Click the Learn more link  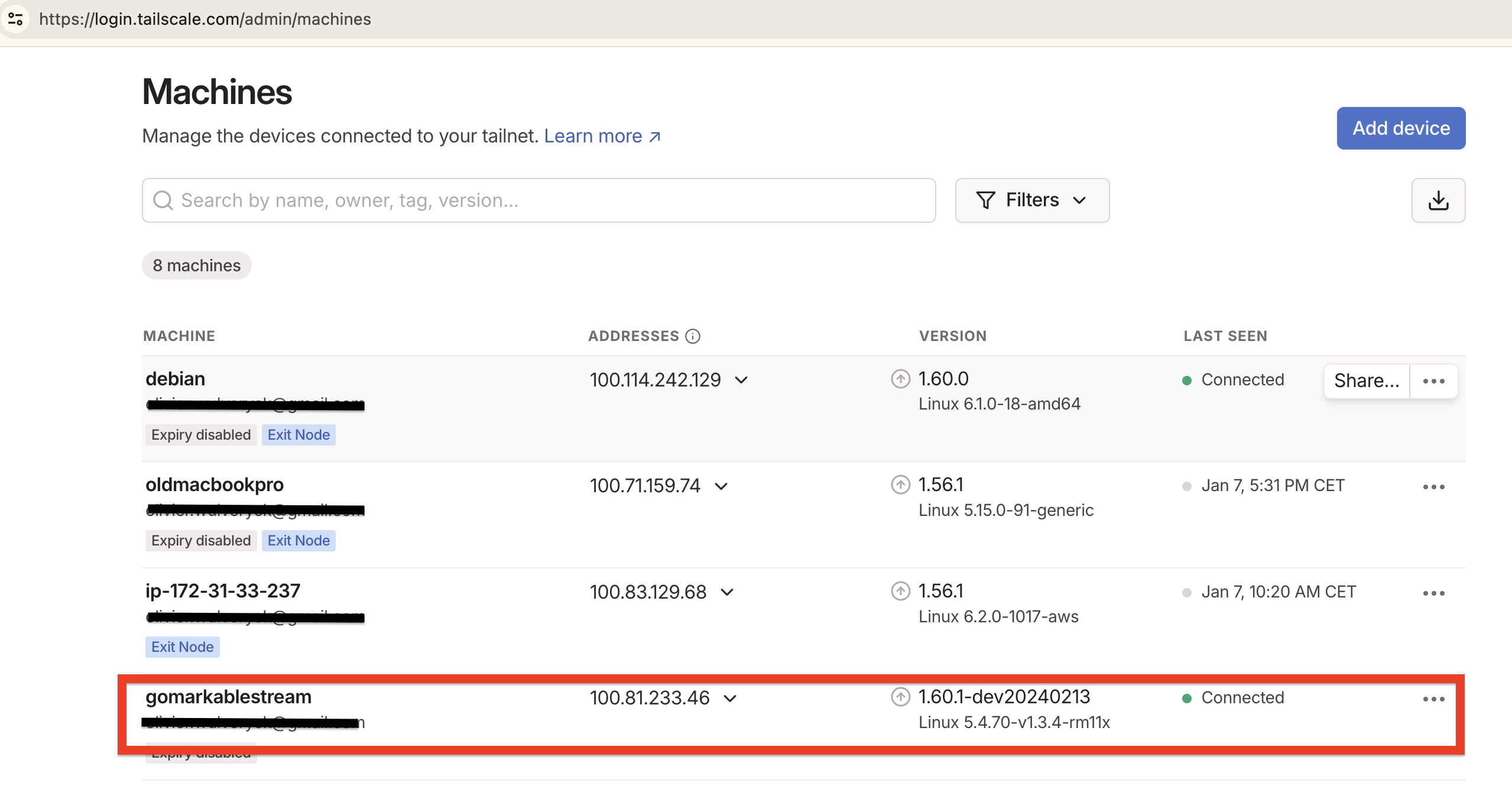coord(602,136)
